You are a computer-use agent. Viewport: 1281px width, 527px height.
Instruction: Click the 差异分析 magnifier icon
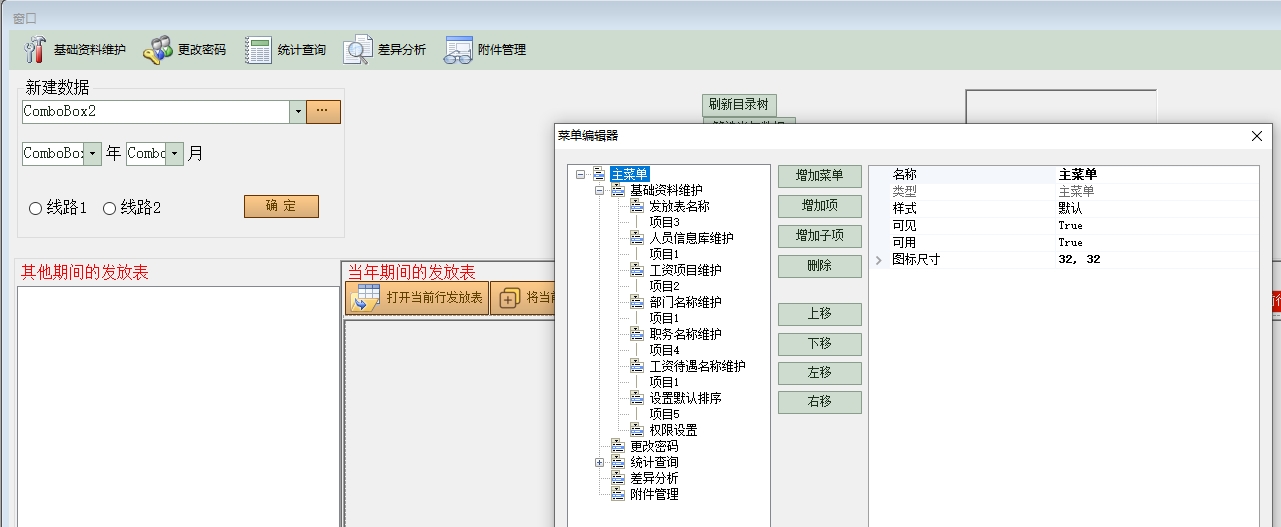(x=358, y=50)
